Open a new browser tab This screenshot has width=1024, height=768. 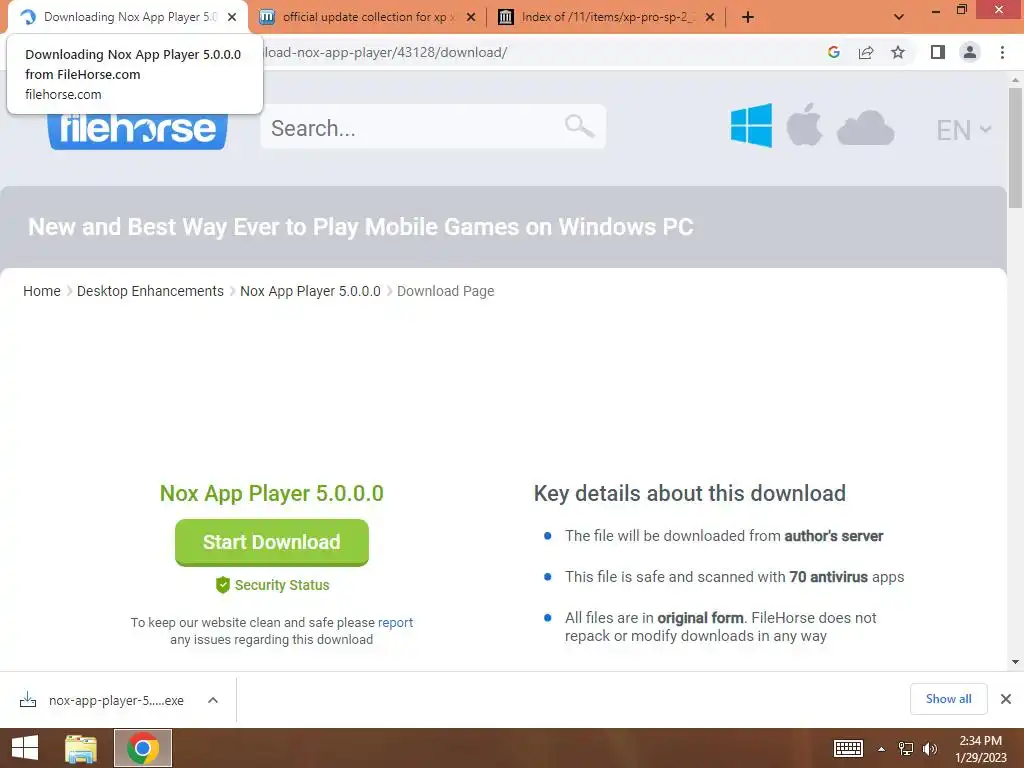point(748,18)
